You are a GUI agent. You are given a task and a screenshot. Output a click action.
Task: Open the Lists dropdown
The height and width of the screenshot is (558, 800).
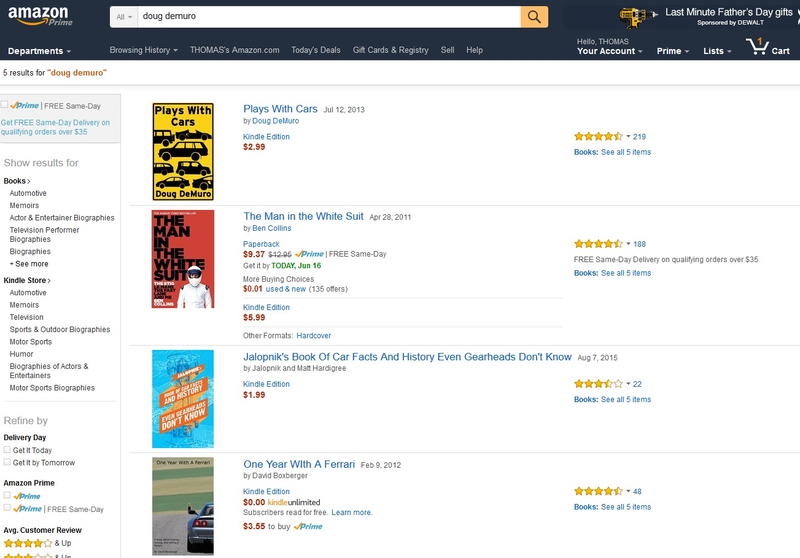717,51
